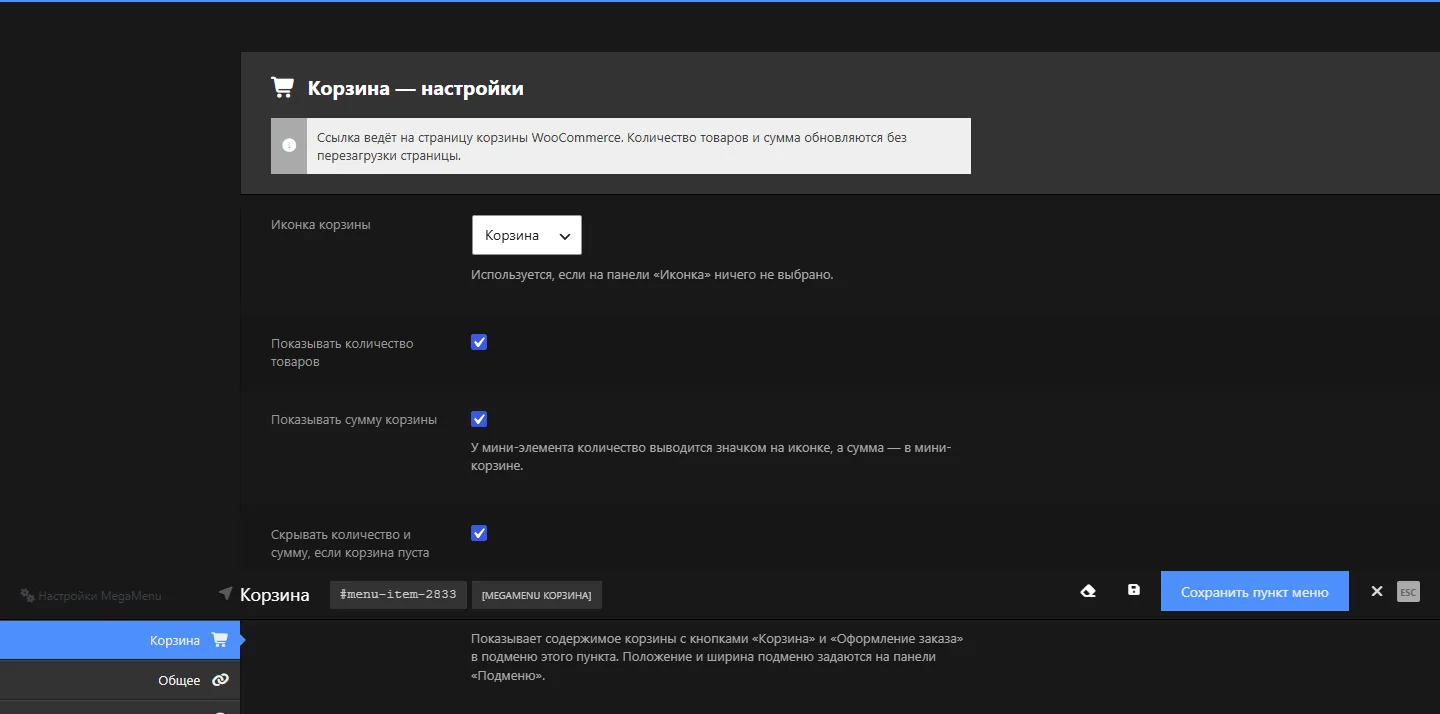Open the Настройки MegaMenu link
The image size is (1440, 714).
pyautogui.click(x=91, y=595)
